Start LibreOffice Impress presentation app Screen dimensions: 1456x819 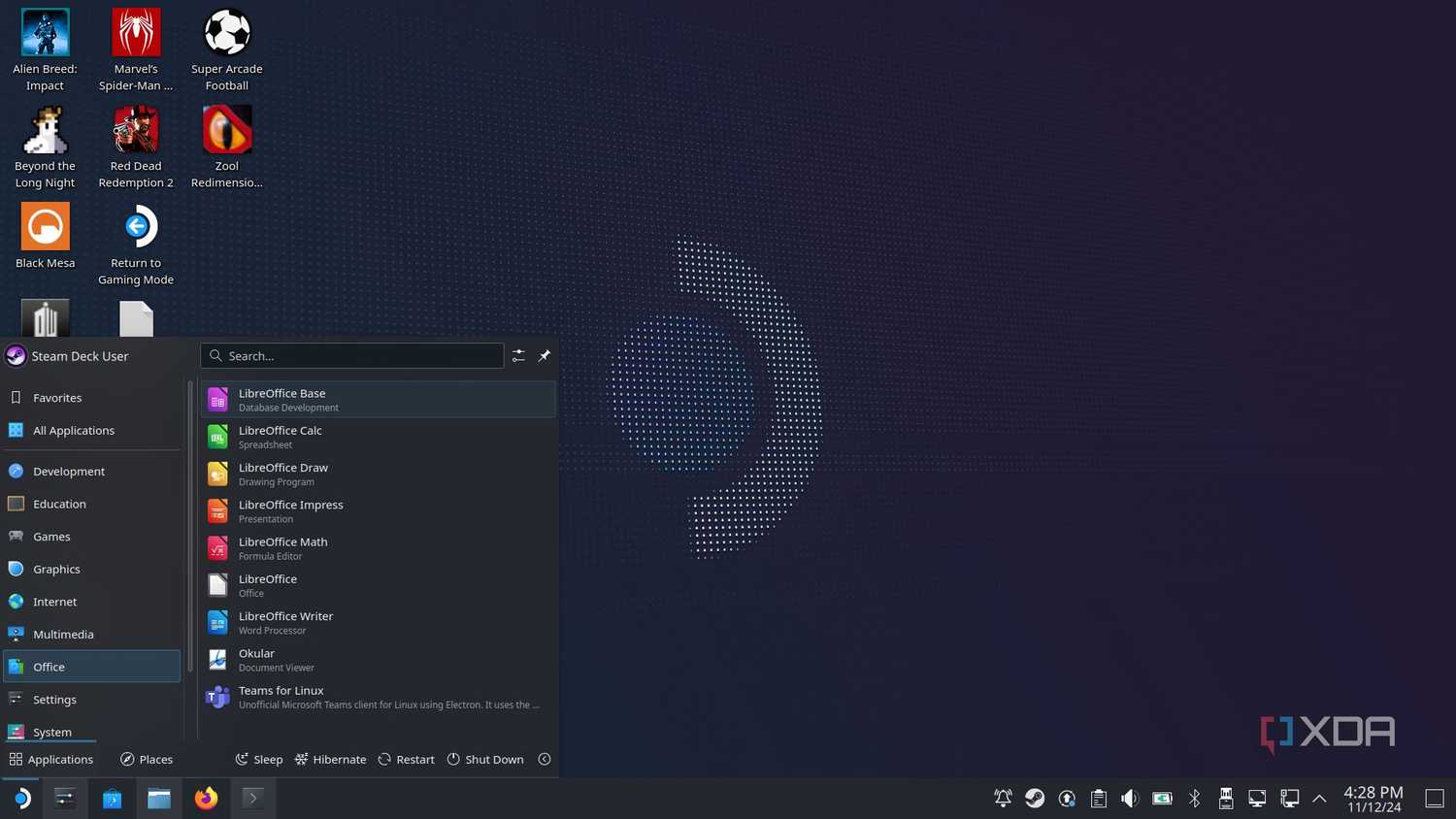point(379,511)
